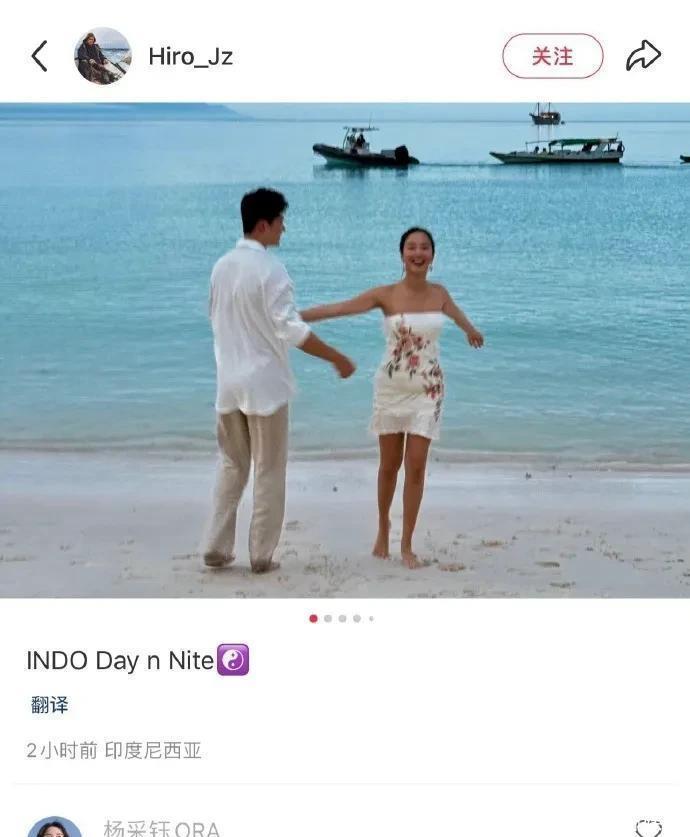
Task: Follow the user with 关注 button
Action: [552, 56]
